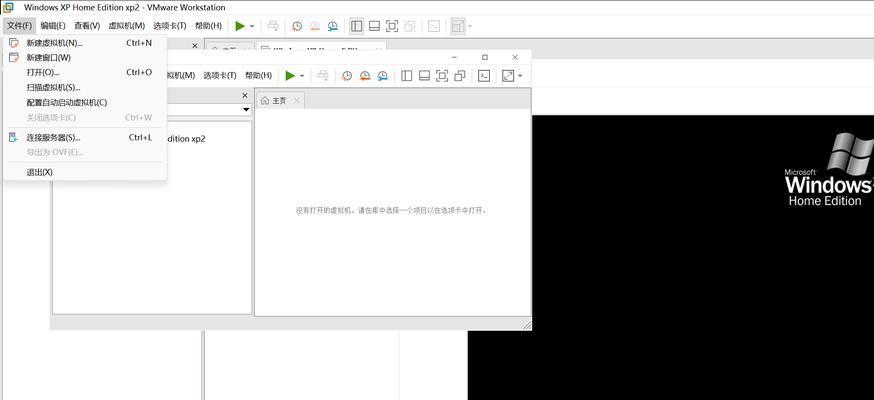Viewport: 874px width, 400px height.
Task: Expand power options arrow in front window toolbar
Action: [302, 76]
